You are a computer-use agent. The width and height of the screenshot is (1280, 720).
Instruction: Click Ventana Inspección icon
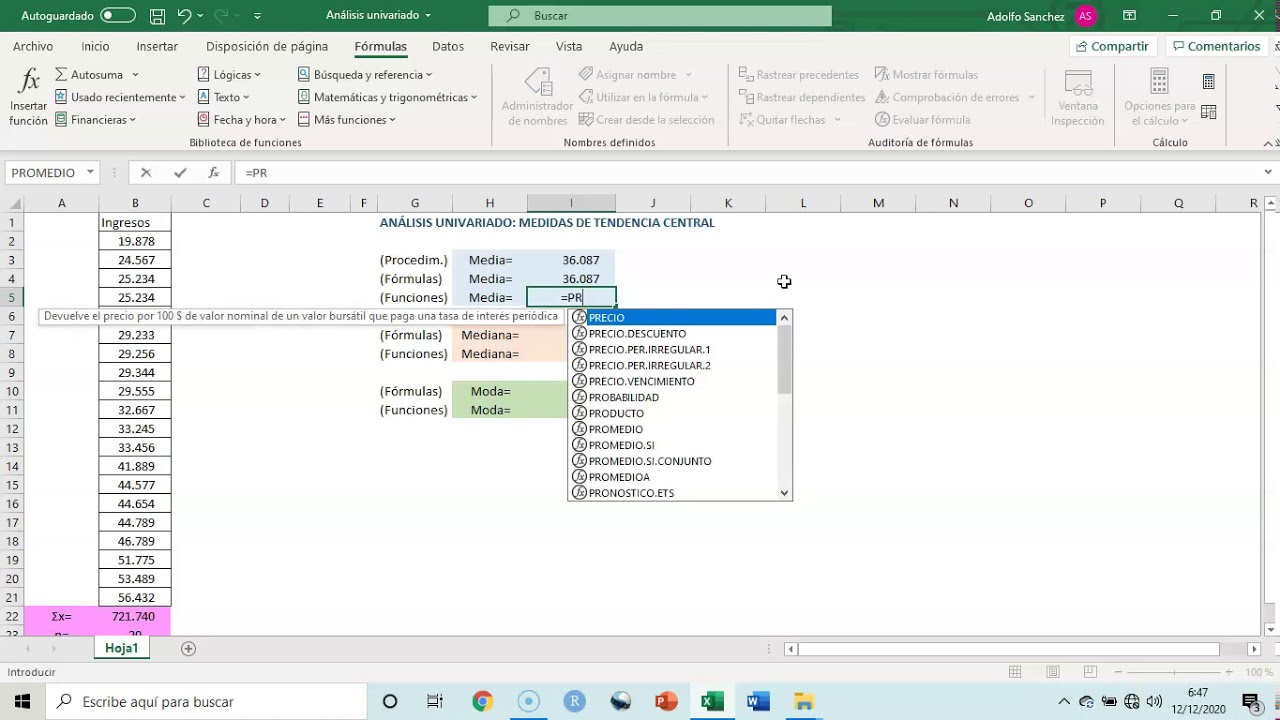[1078, 98]
